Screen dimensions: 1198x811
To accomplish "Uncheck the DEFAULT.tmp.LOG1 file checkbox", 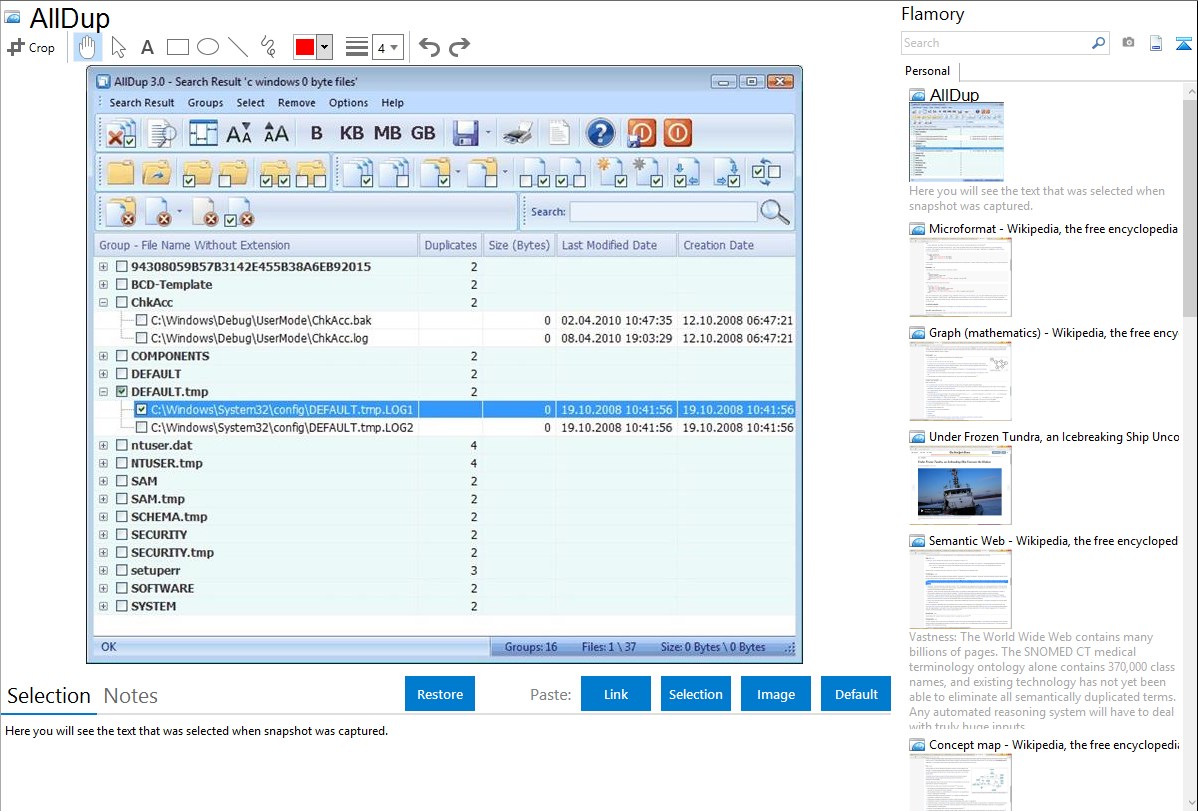I will pos(141,410).
